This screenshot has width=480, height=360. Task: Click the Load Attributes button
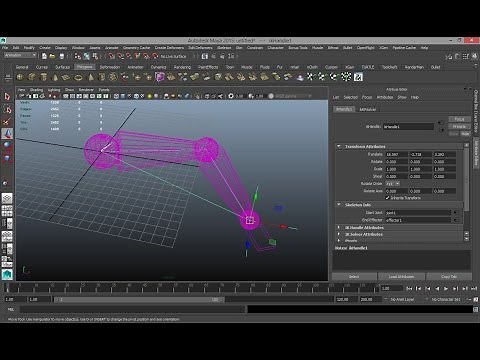tap(401, 277)
